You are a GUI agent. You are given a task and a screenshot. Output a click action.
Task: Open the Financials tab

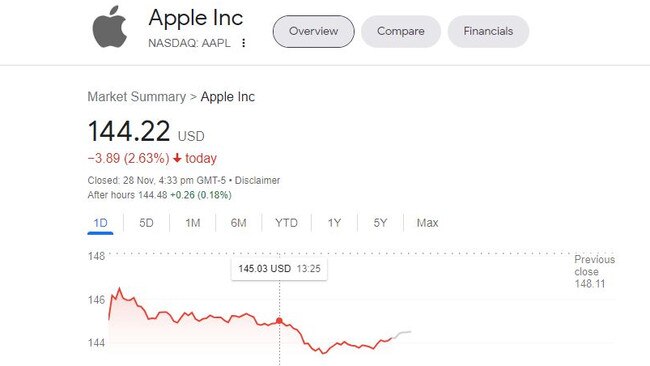point(488,32)
